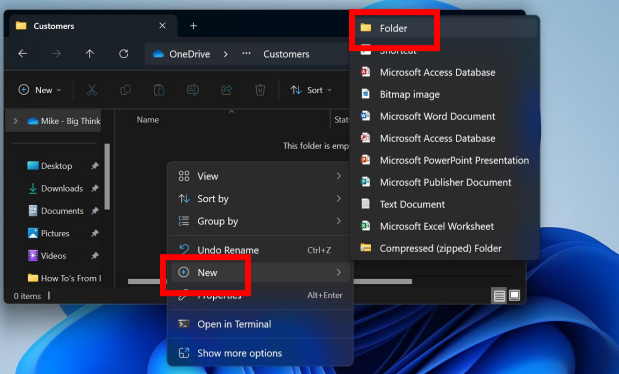Create new Microsoft Excel Worksheet
Image resolution: width=619 pixels, height=374 pixels.
tap(445, 226)
